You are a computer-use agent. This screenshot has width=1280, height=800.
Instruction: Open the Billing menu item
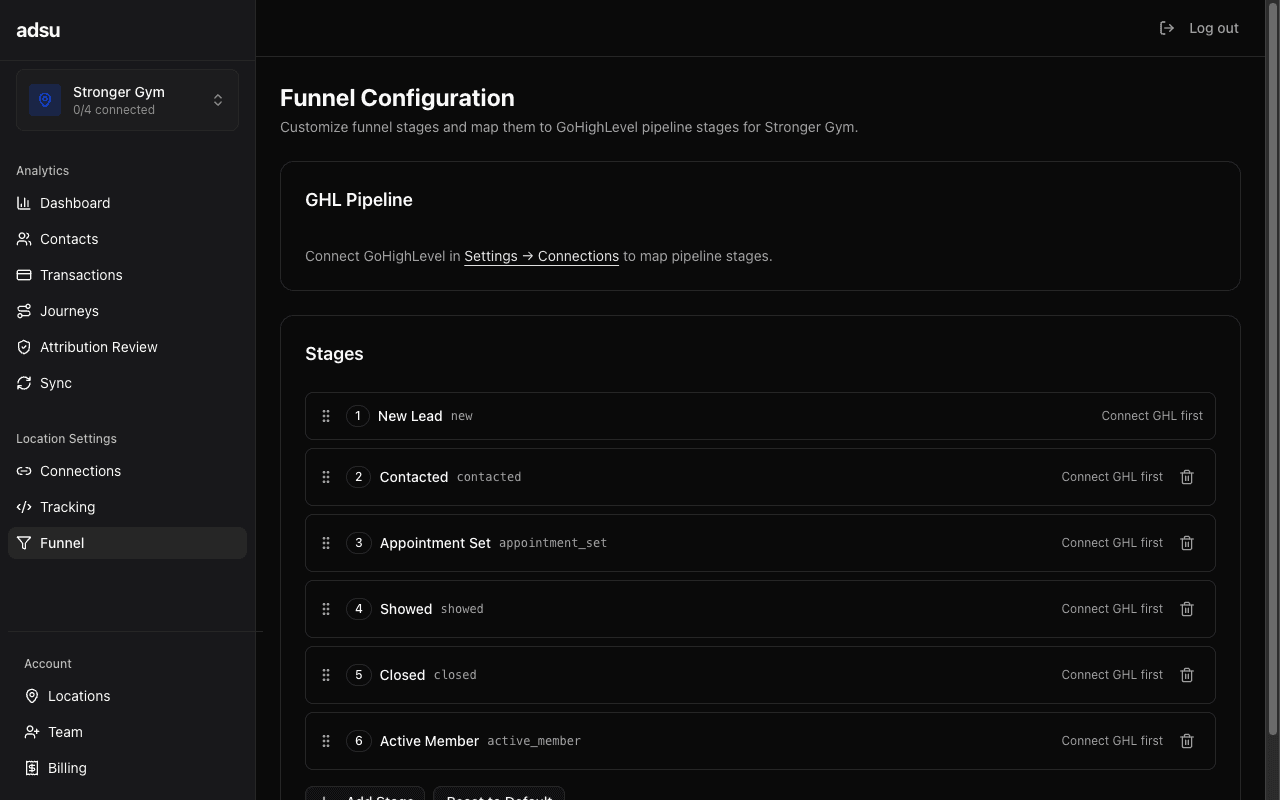[x=66, y=768]
